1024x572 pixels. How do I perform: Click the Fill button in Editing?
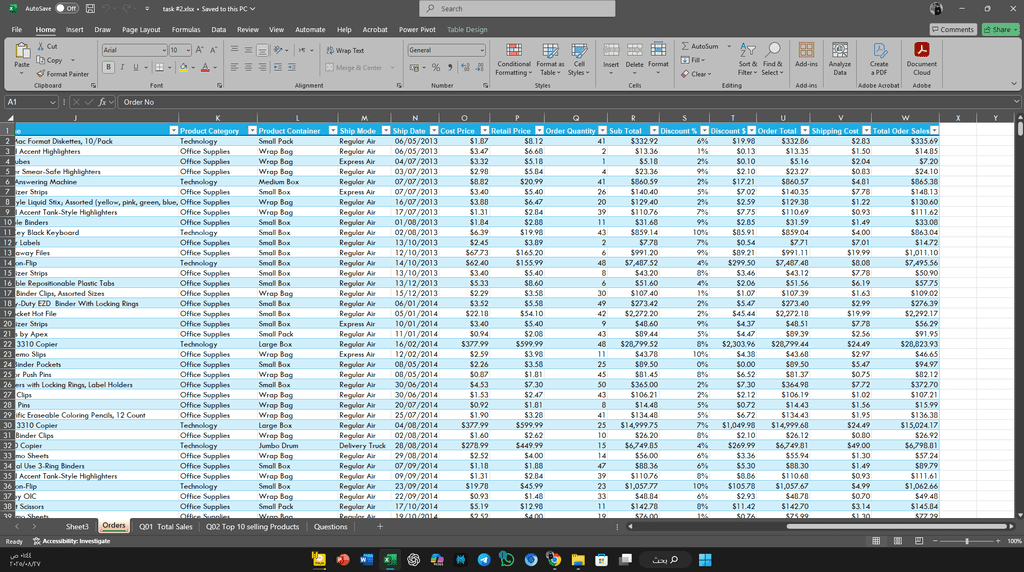pos(694,60)
